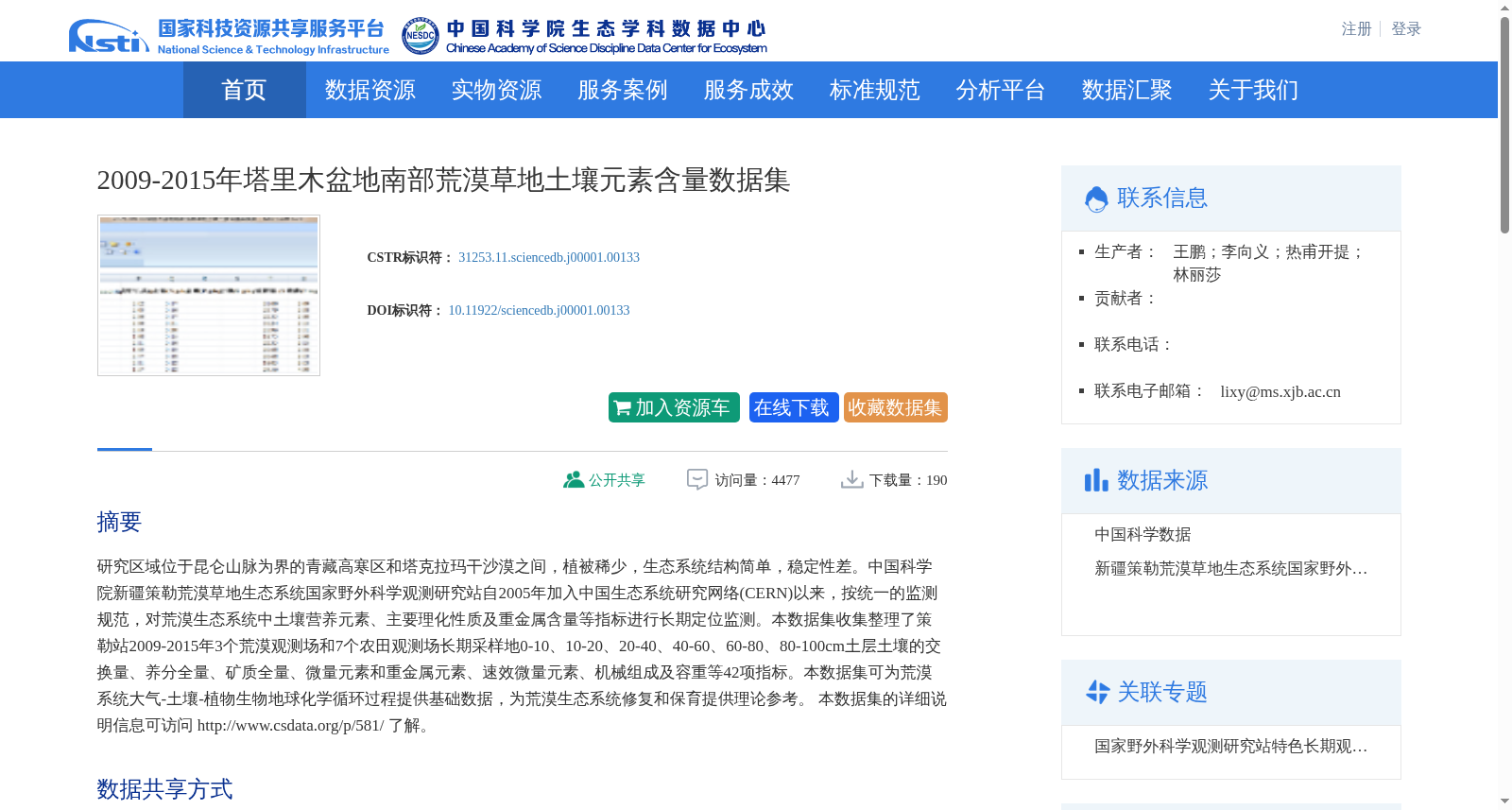Click the 访问量：4477 counter text
This screenshot has height=810, width=1512.
[757, 480]
